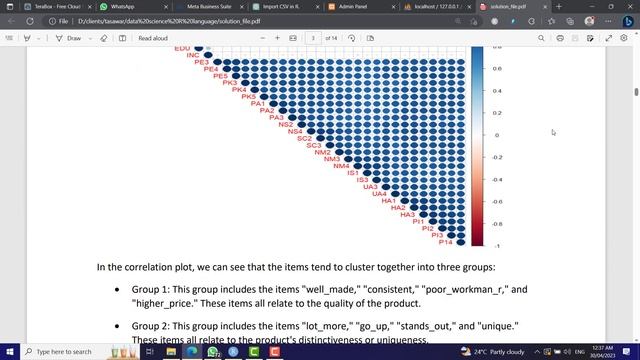640x360 pixels.
Task: Open Draw tool options dropdown arrow
Action: [x=90, y=38]
